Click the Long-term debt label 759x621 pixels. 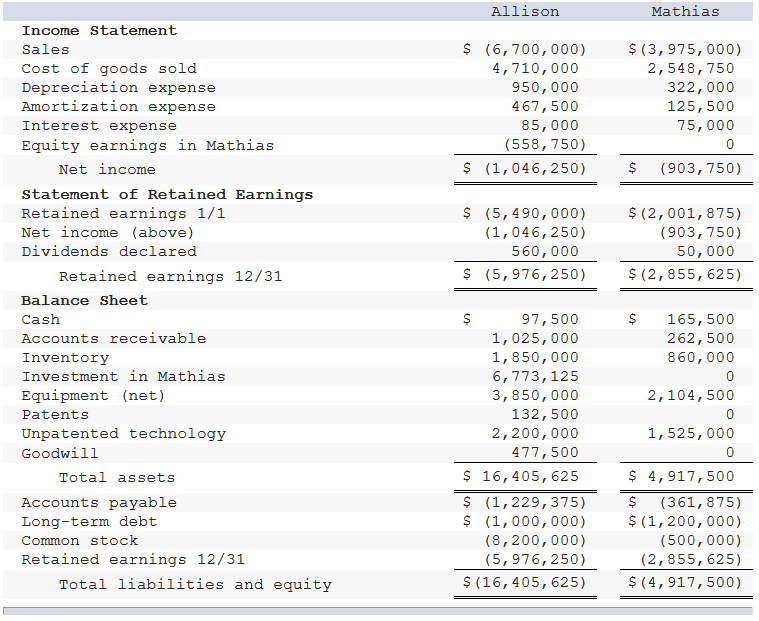point(90,522)
